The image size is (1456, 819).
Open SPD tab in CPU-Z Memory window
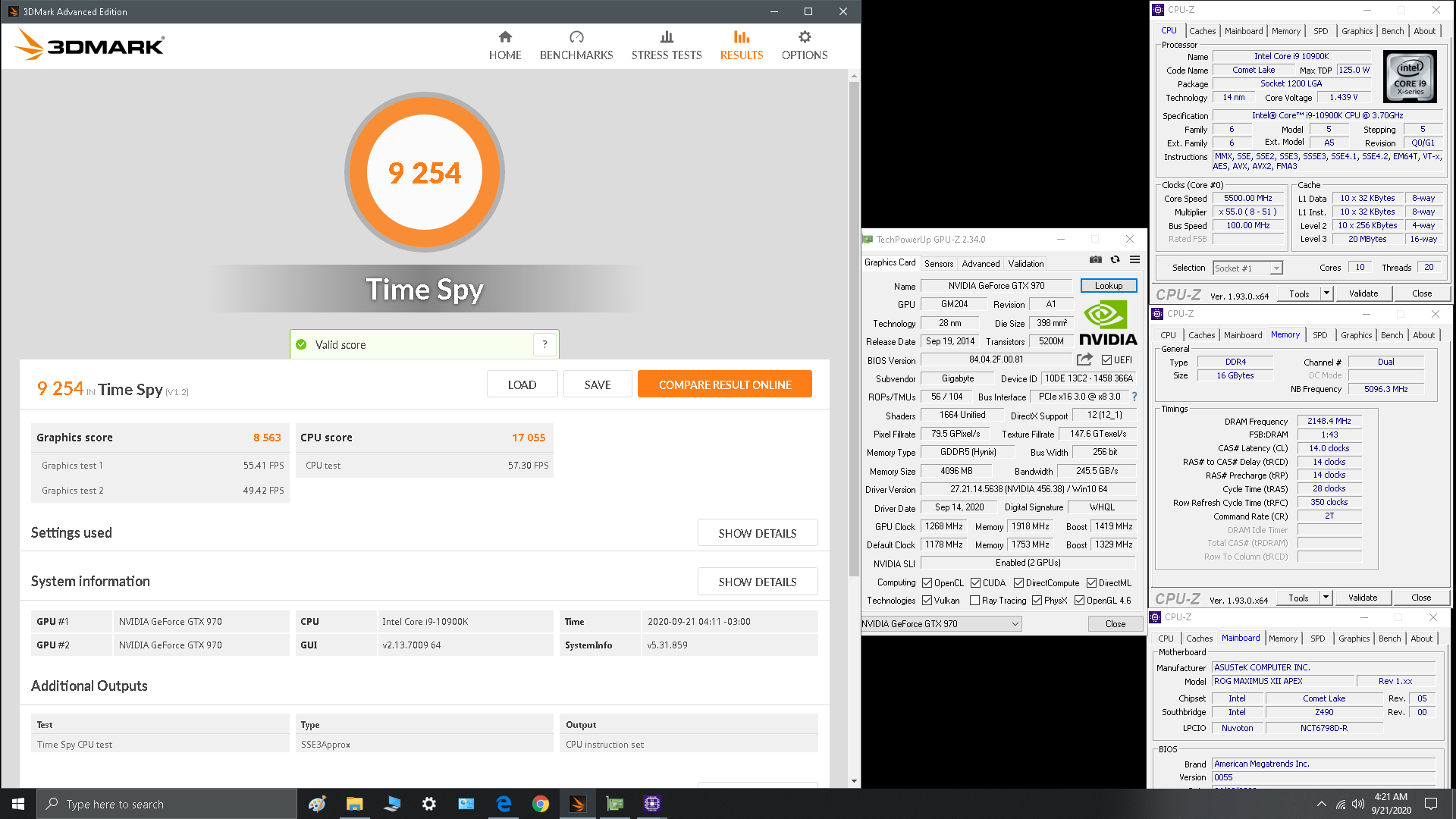pyautogui.click(x=1320, y=335)
